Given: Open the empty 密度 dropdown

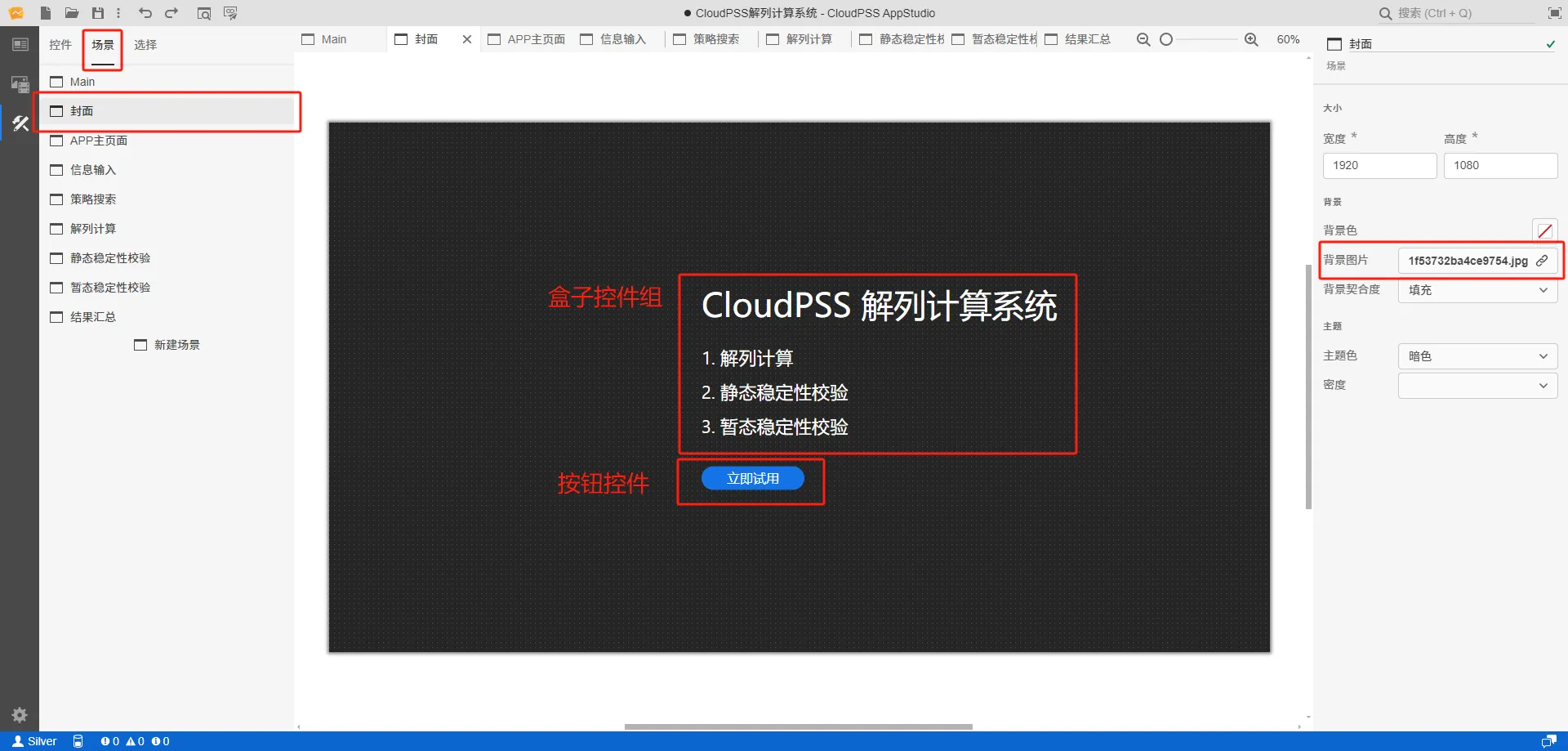Looking at the screenshot, I should pyautogui.click(x=1477, y=386).
